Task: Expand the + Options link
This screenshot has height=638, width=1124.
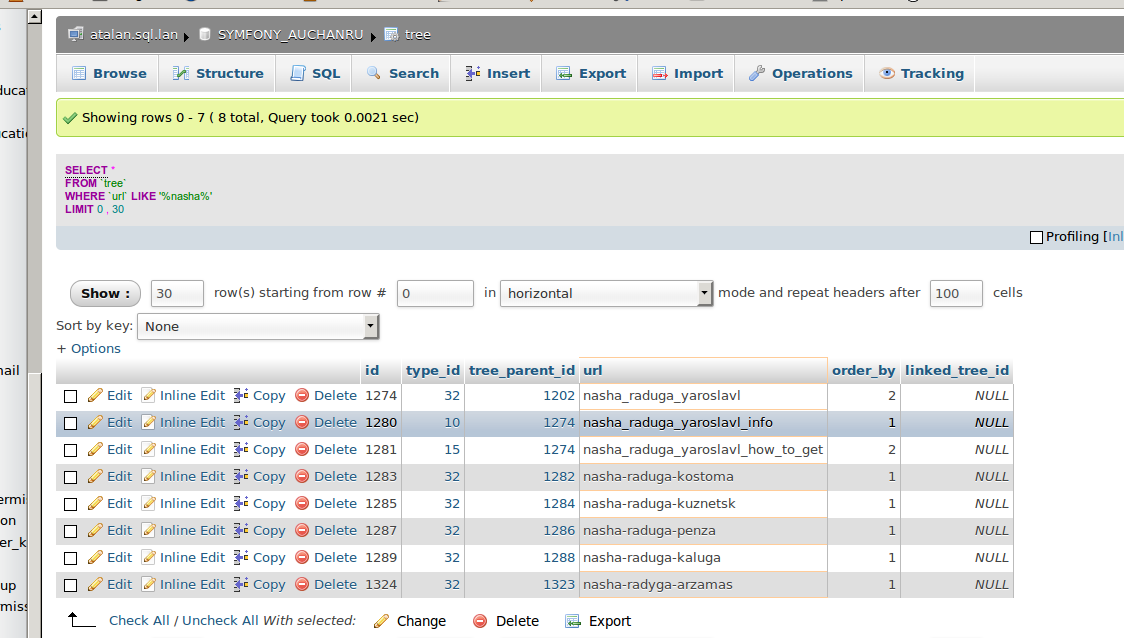Action: (x=89, y=348)
